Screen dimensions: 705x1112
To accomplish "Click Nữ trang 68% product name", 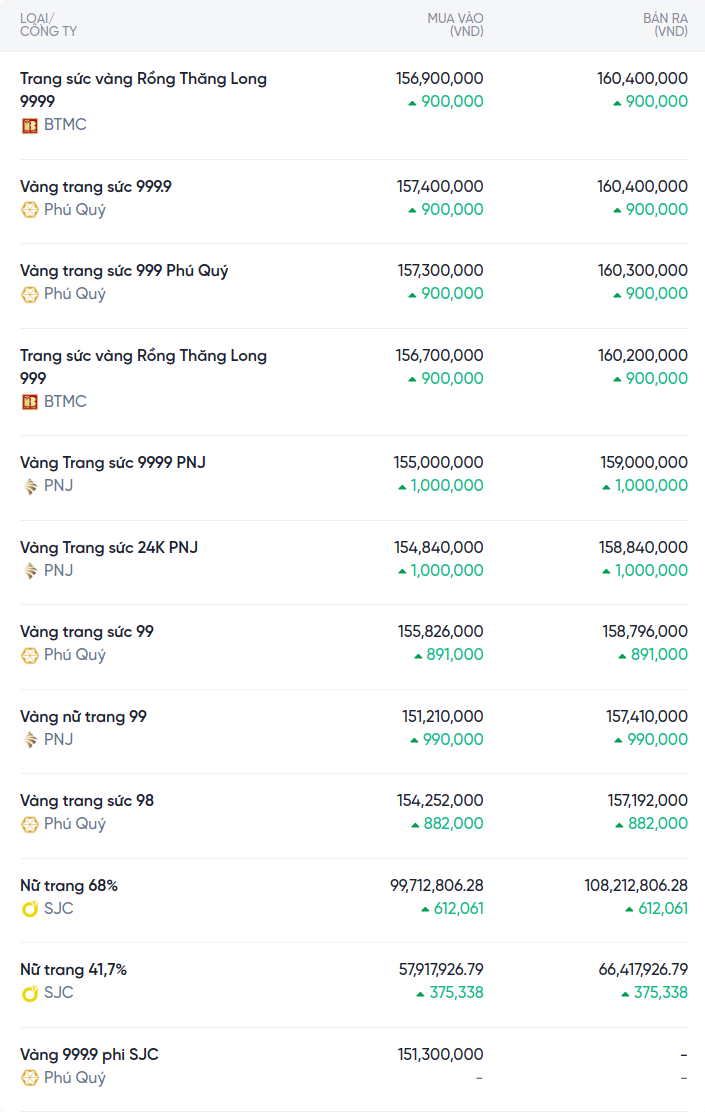I will click(x=69, y=886).
